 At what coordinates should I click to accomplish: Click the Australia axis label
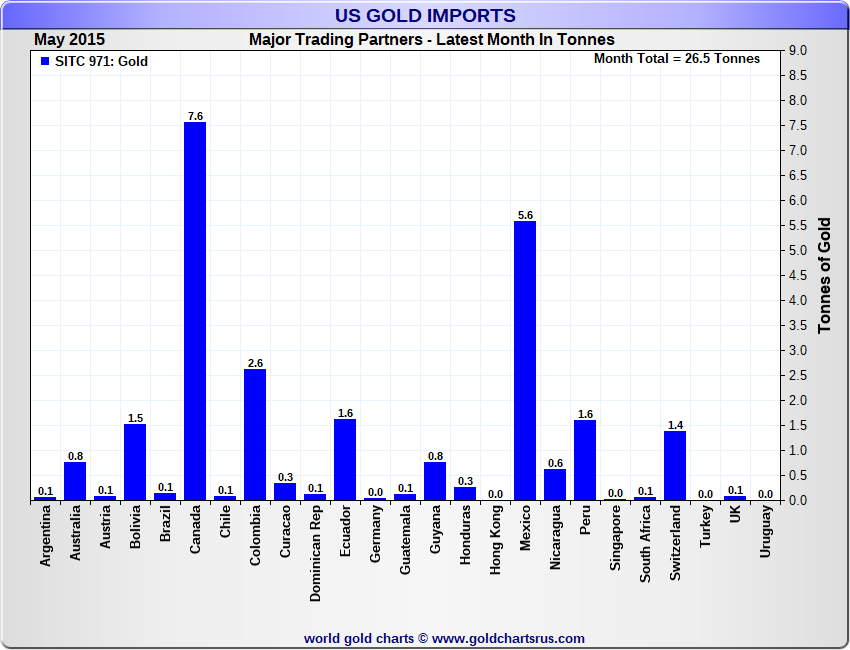(x=75, y=533)
